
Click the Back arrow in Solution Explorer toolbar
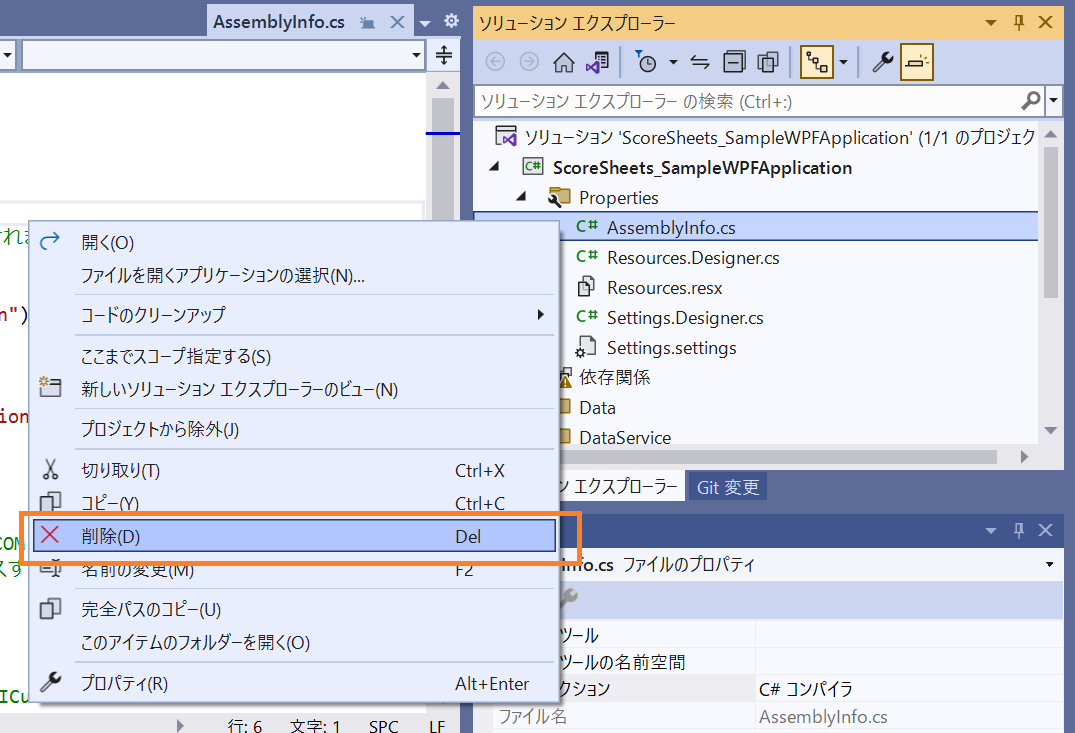point(495,62)
